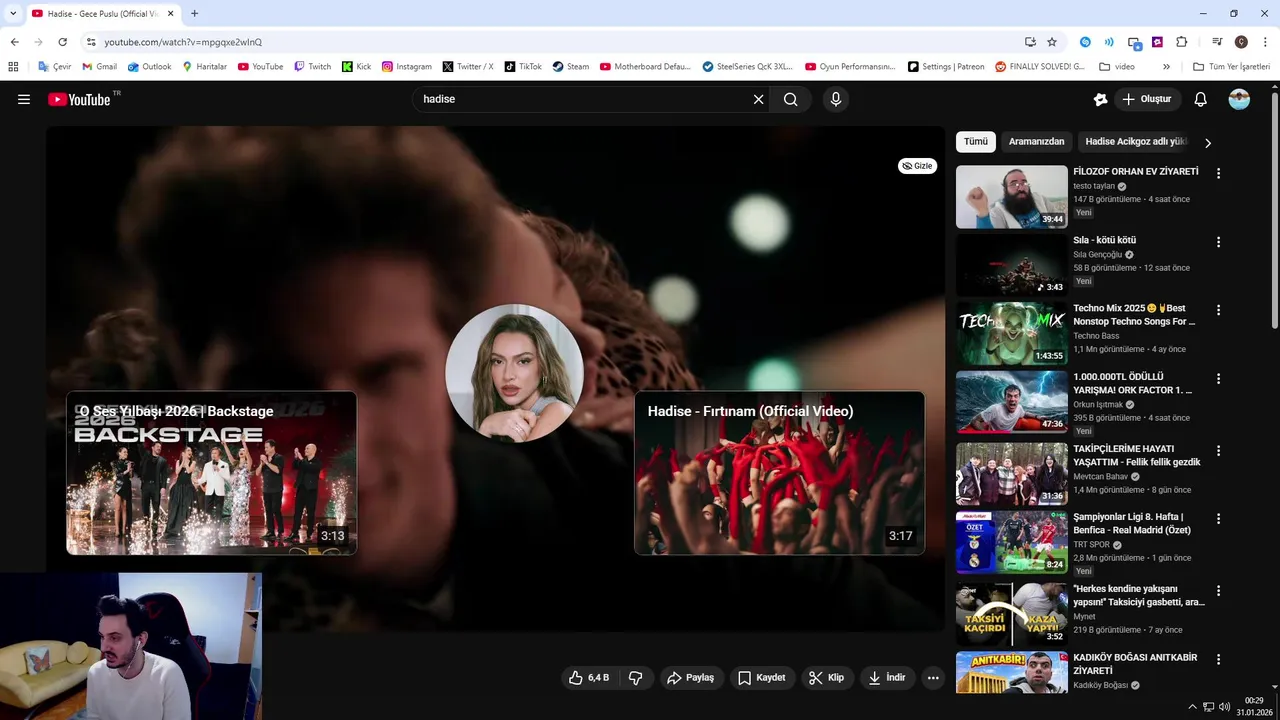This screenshot has width=1280, height=720.
Task: Create content with the Oluştur button
Action: pos(1146,99)
